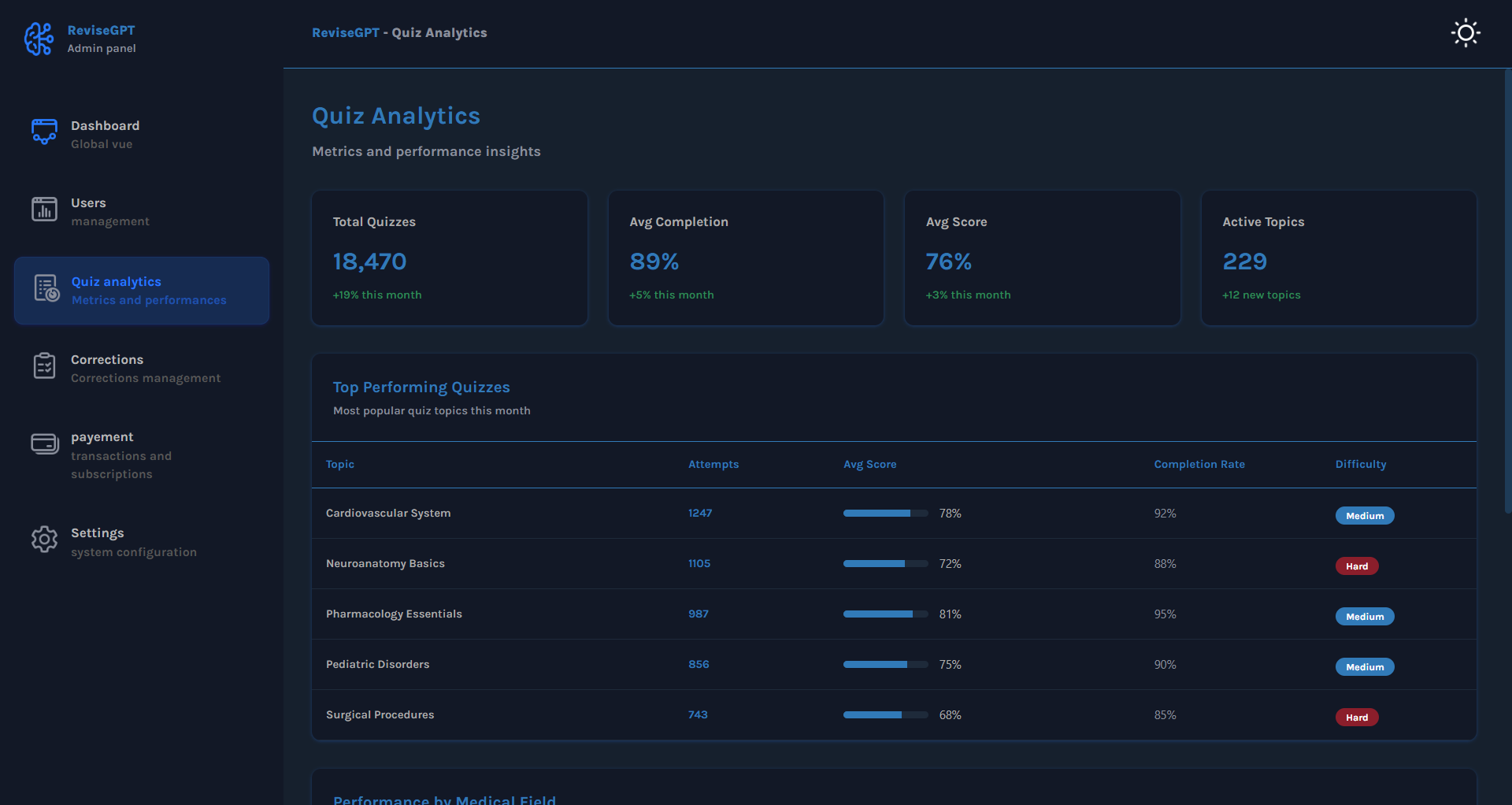
Task: Click Neuroanatomy Basics topic name
Action: pos(385,564)
